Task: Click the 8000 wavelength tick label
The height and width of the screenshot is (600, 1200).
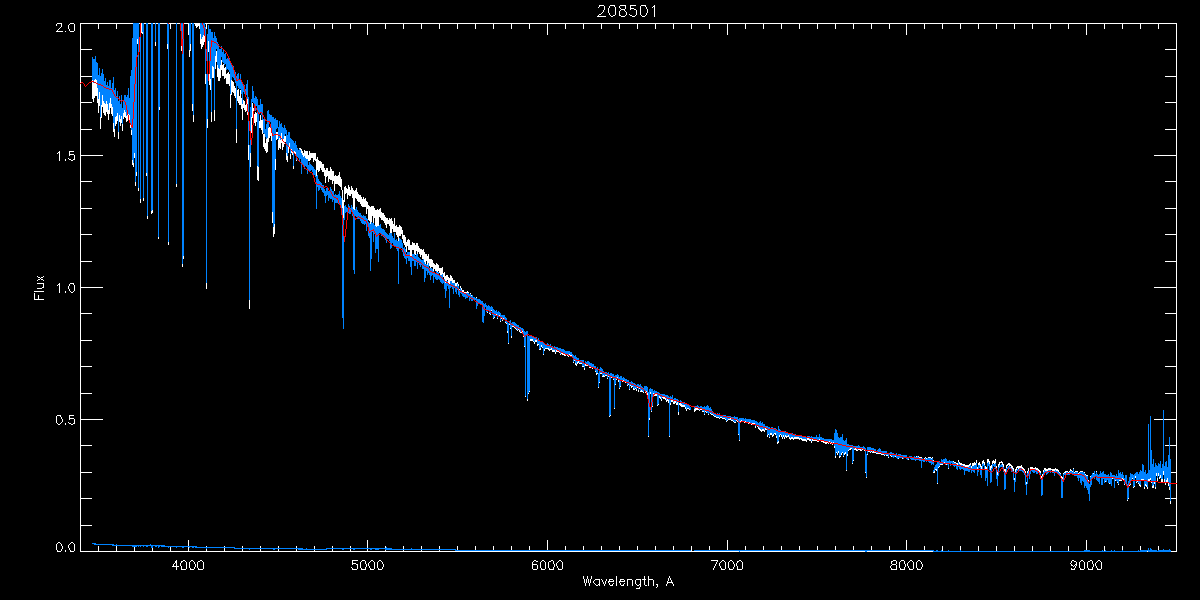Action: point(906,565)
